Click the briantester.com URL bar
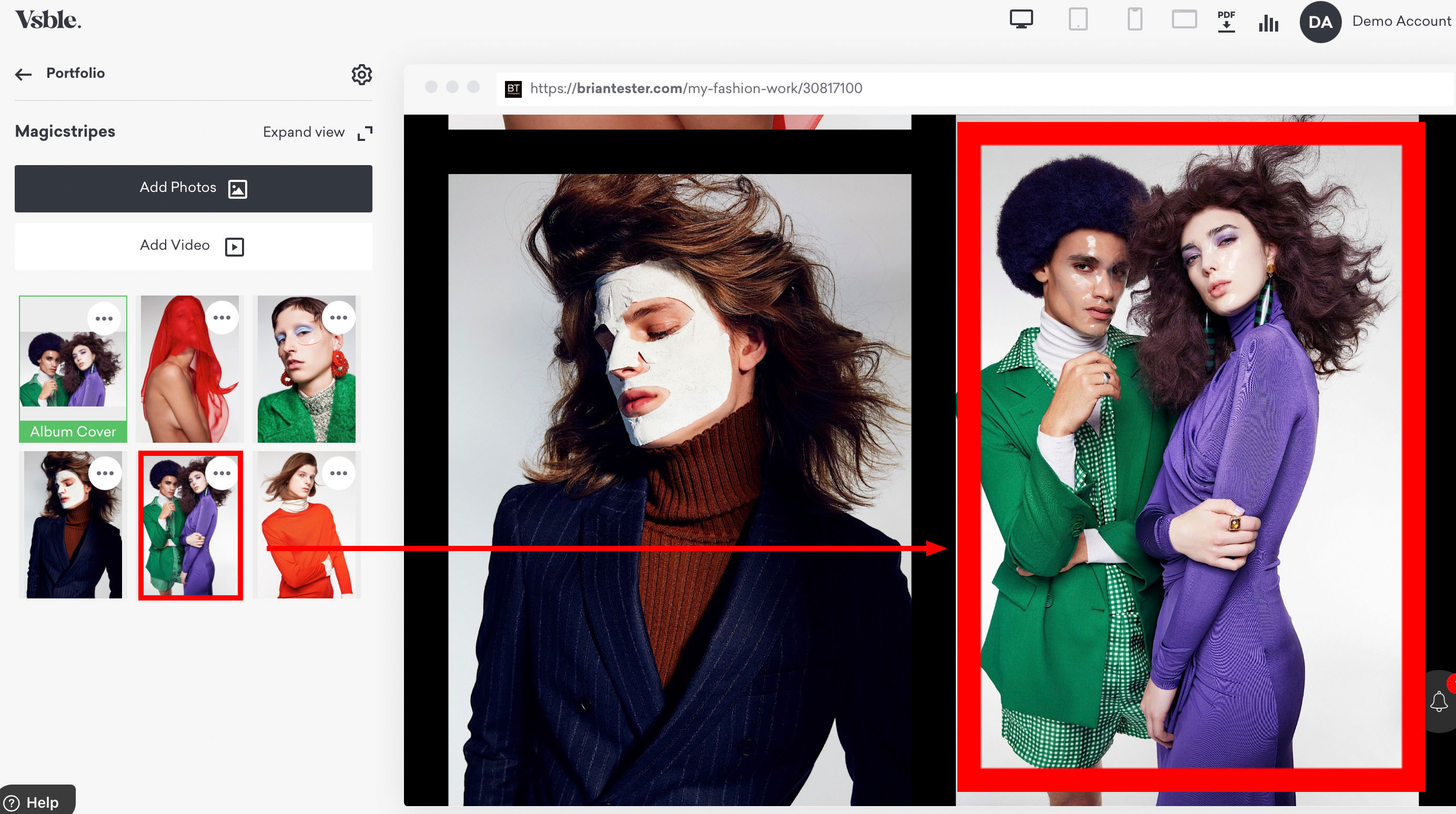Screen dimensions: 1456x814 tap(695, 89)
